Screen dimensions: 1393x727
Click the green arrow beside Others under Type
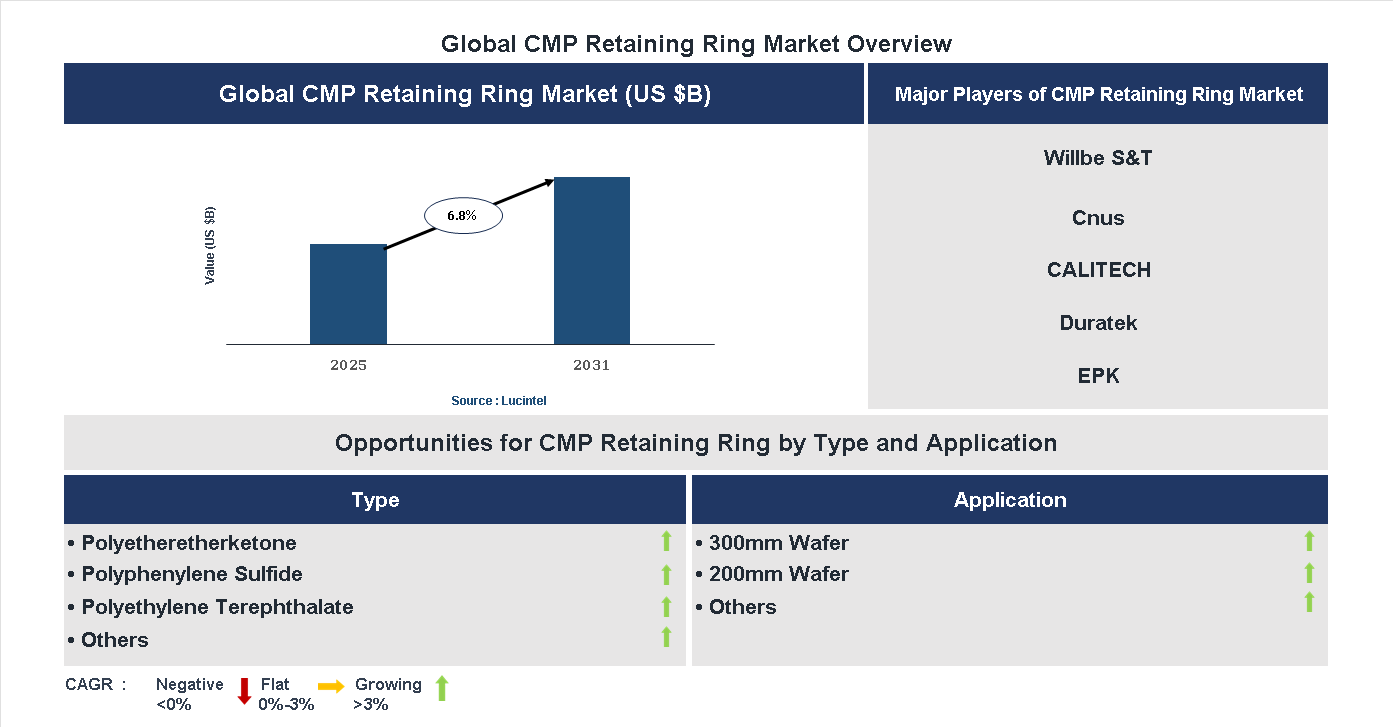[x=666, y=635]
